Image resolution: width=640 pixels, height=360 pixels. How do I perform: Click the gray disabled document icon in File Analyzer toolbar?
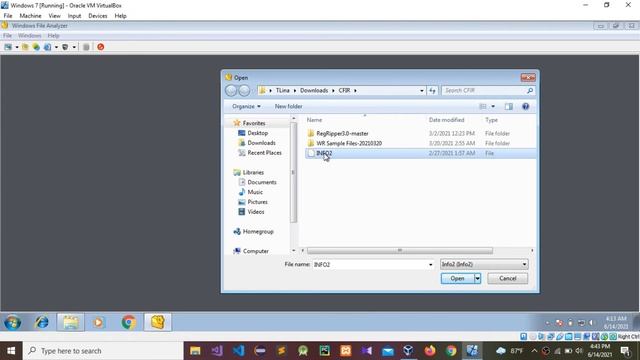tap(86, 47)
